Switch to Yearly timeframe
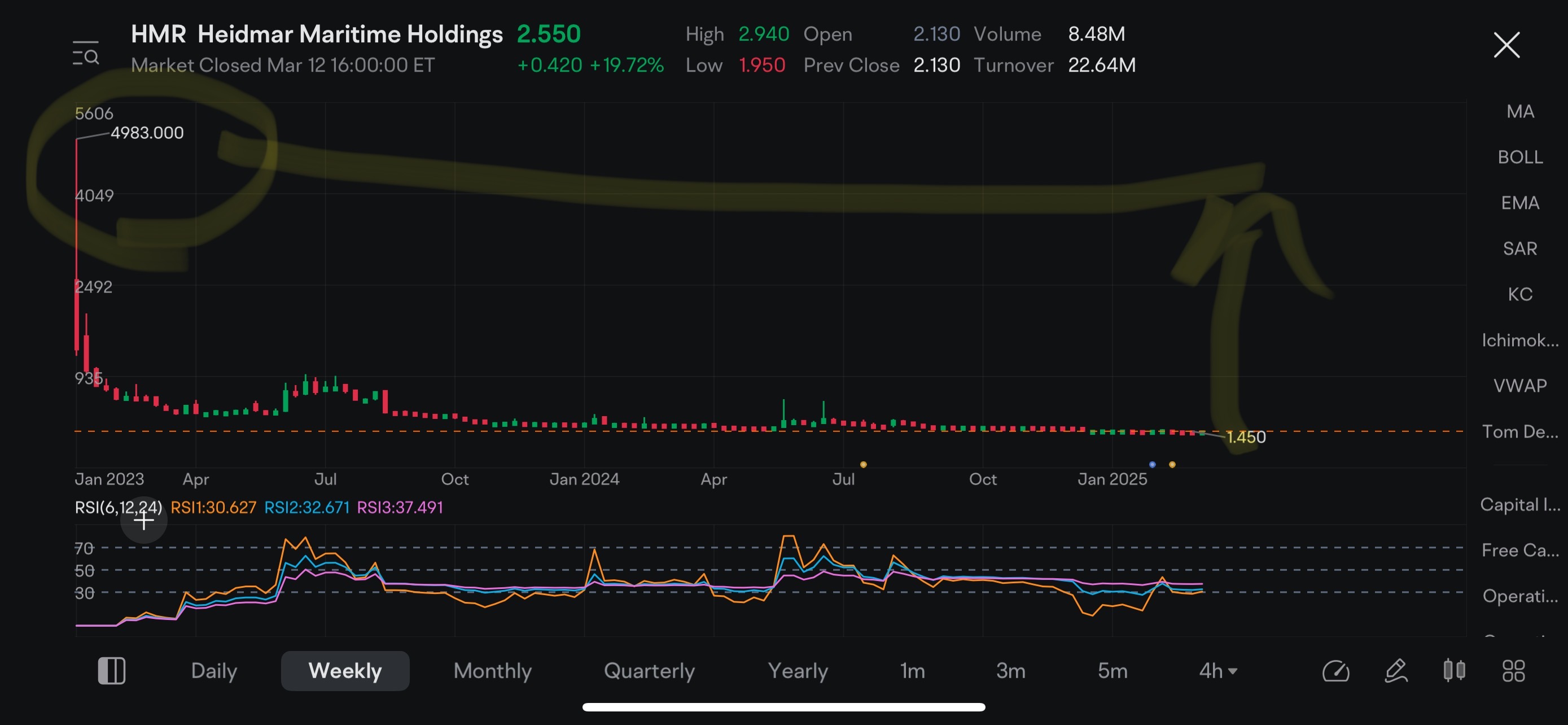1568x725 pixels. point(798,671)
